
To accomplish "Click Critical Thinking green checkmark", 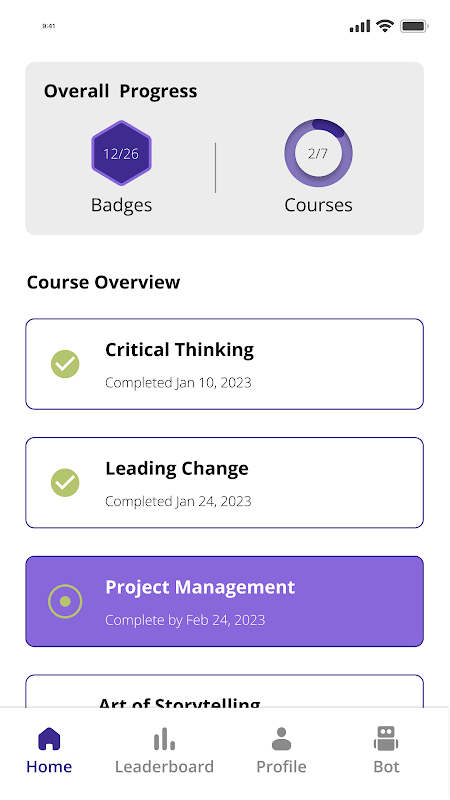I will (65, 364).
